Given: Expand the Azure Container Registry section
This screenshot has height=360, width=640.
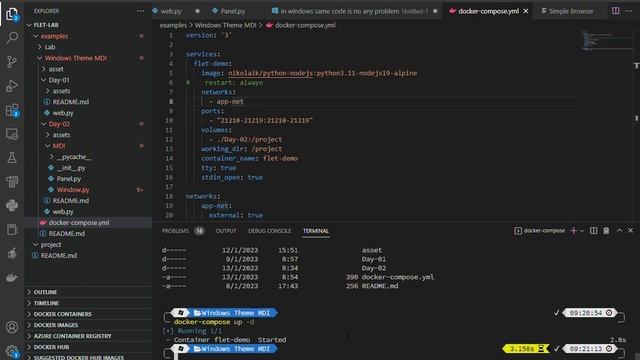Looking at the screenshot, I should [x=72, y=336].
